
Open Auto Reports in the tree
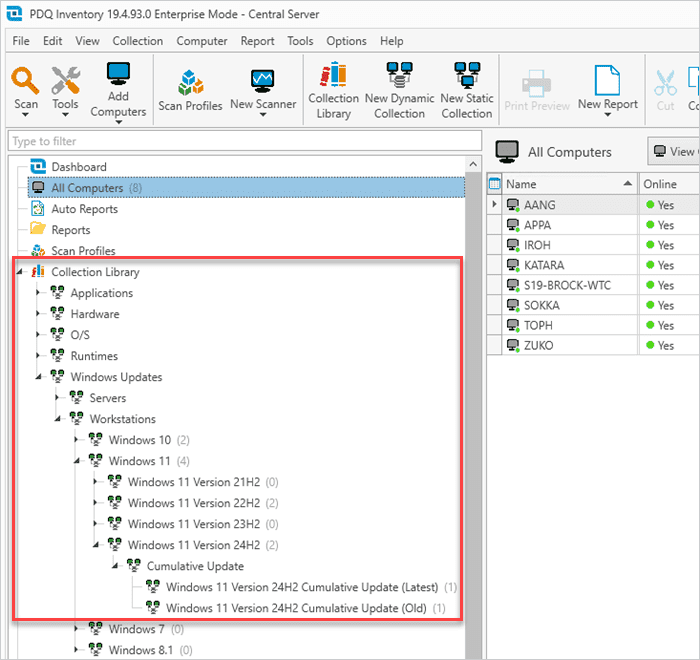(84, 209)
